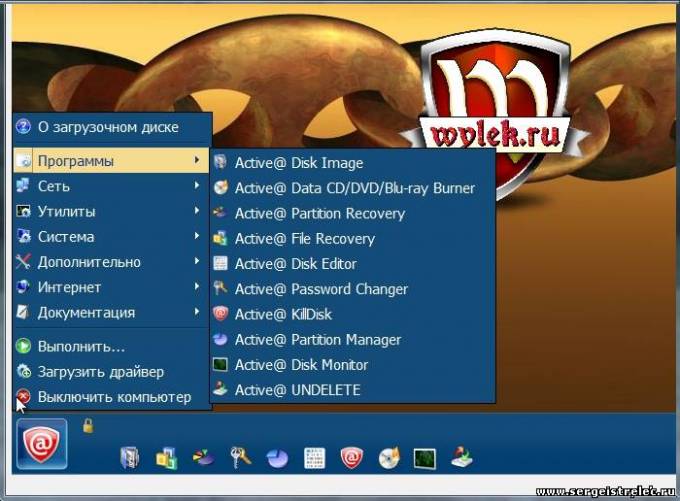Expand the Интернет submenu arrow

[x=197, y=286]
